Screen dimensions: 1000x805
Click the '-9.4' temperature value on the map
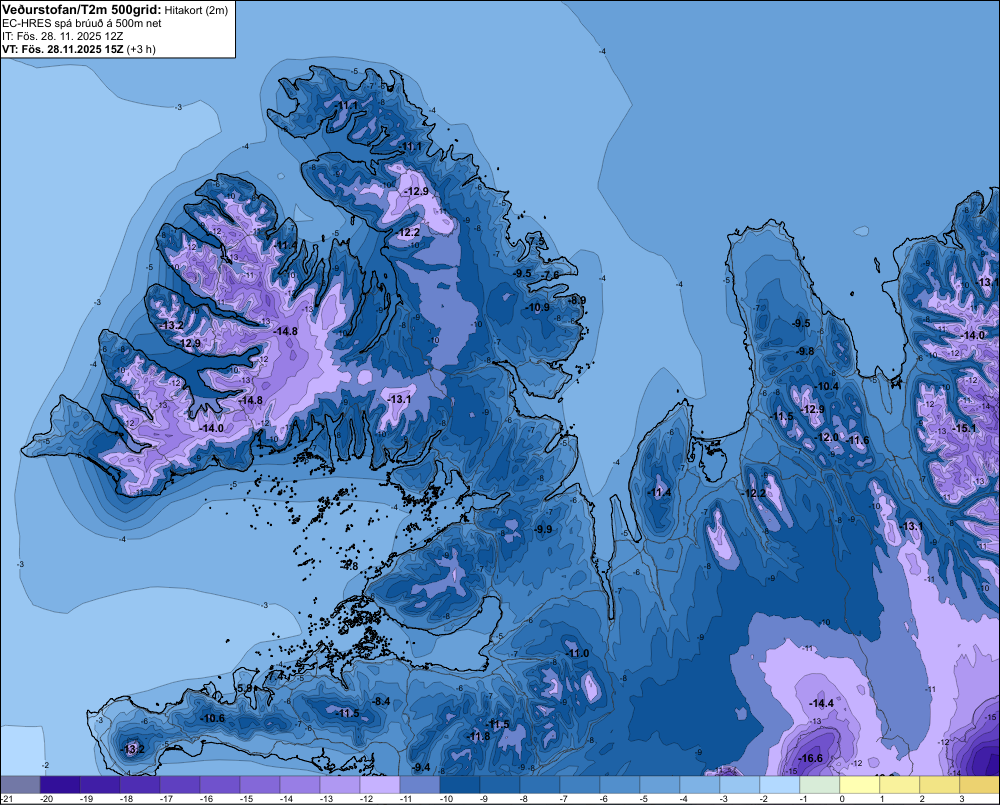click(421, 767)
